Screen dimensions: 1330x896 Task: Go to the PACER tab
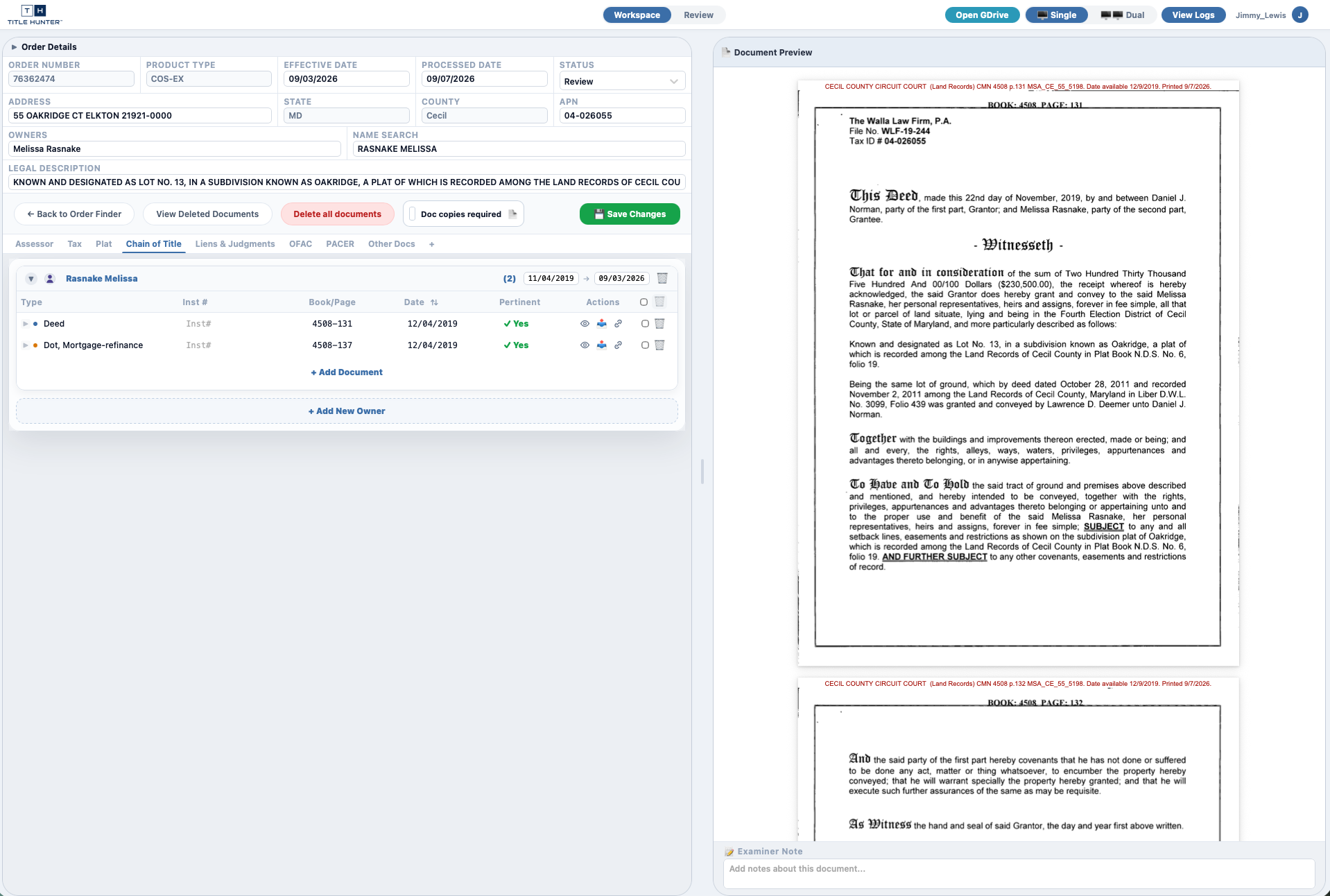(x=340, y=244)
